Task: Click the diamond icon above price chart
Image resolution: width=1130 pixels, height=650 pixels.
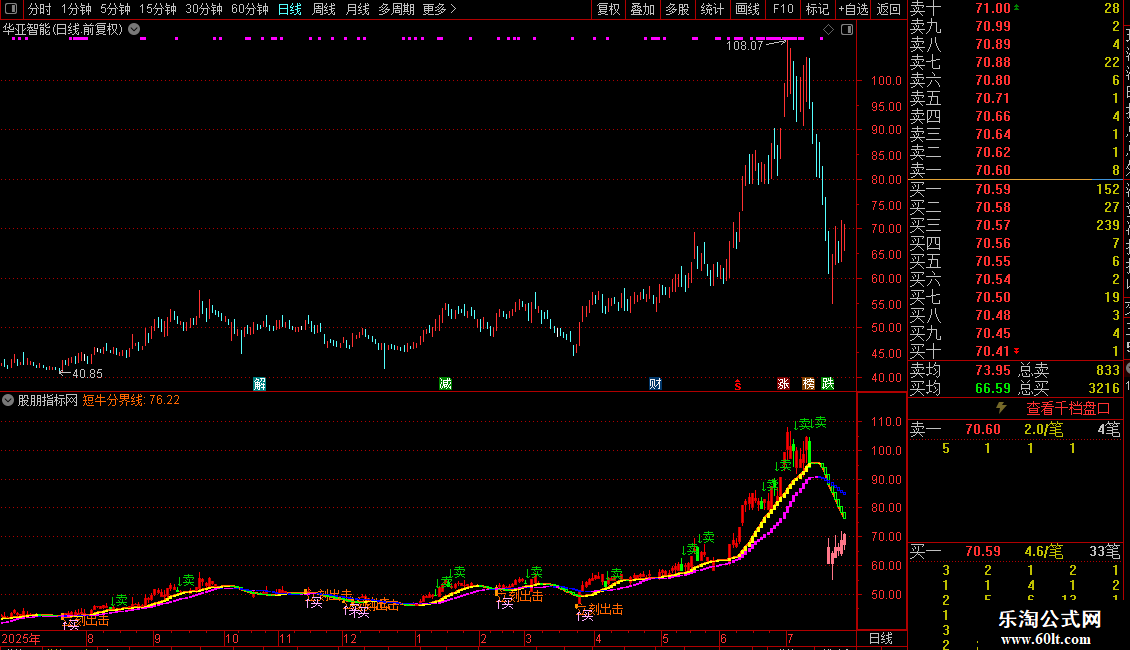Action: 828,30
